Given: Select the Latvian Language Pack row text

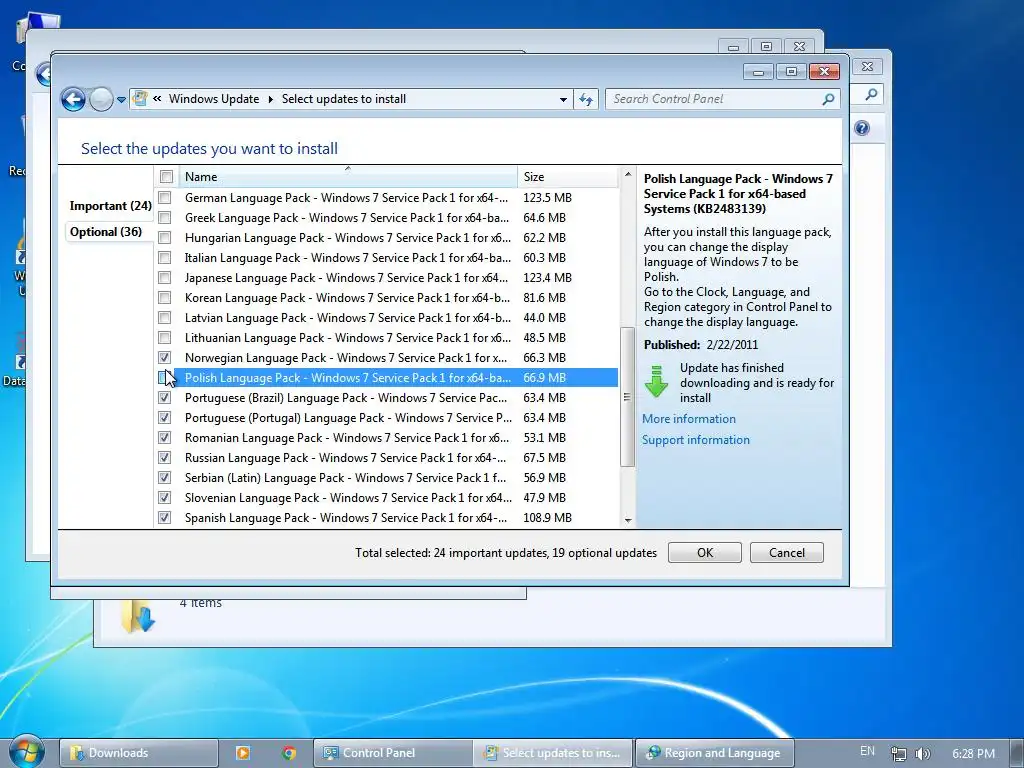Looking at the screenshot, I should point(347,318).
